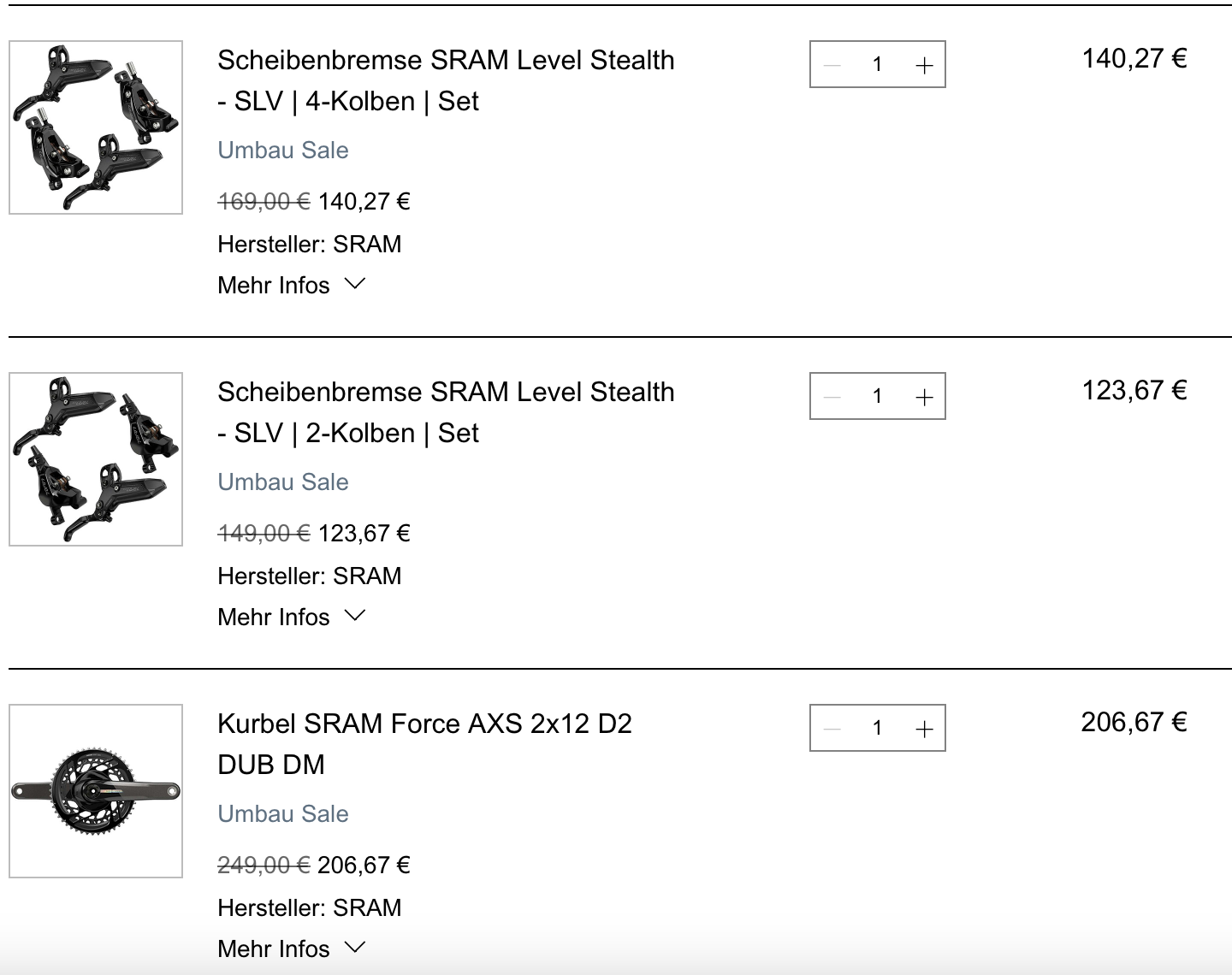
Task: Expand Mehr Infos for 2-Kolben brake
Action: tap(291, 617)
